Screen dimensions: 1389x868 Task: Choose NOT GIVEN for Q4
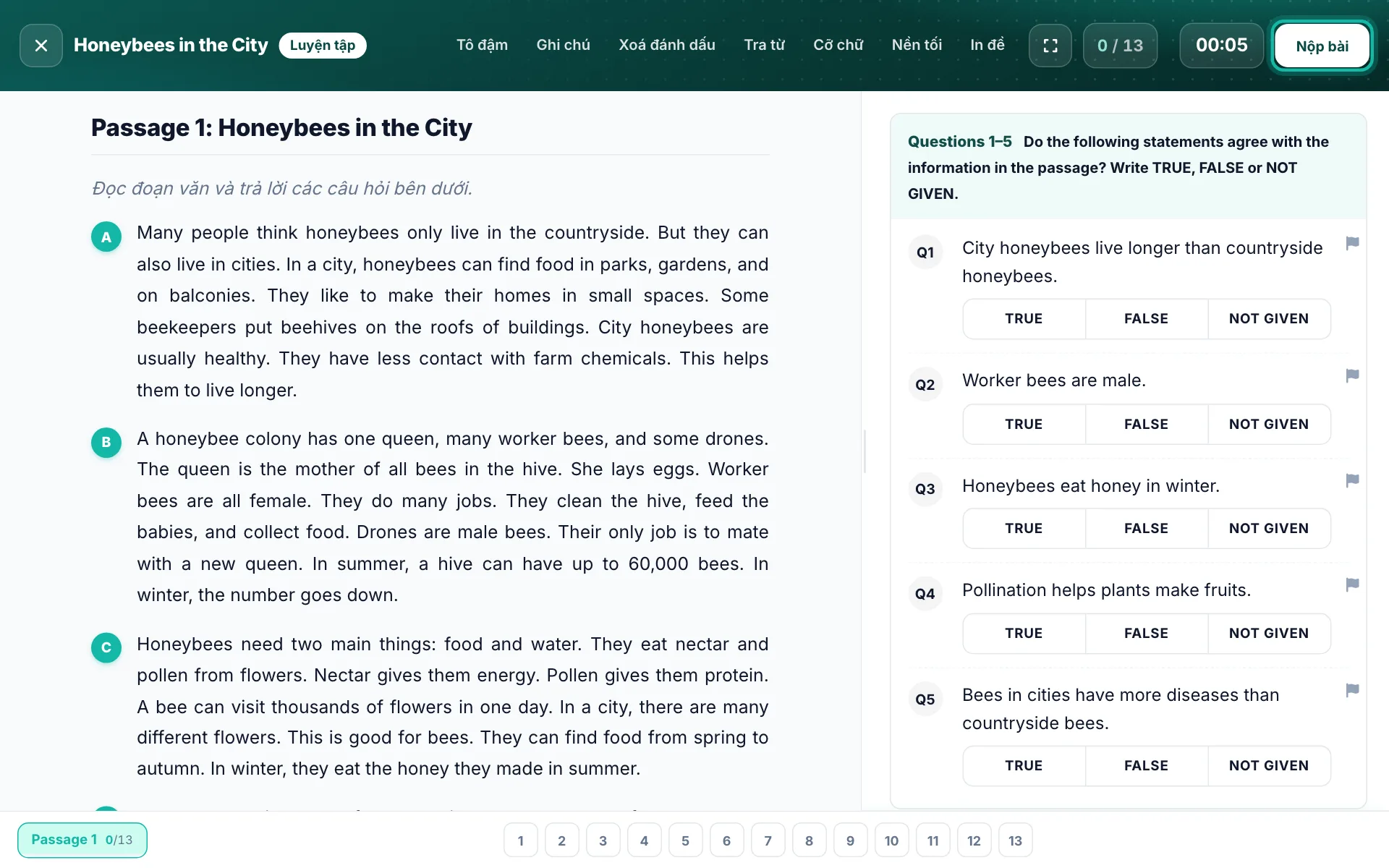tap(1269, 634)
